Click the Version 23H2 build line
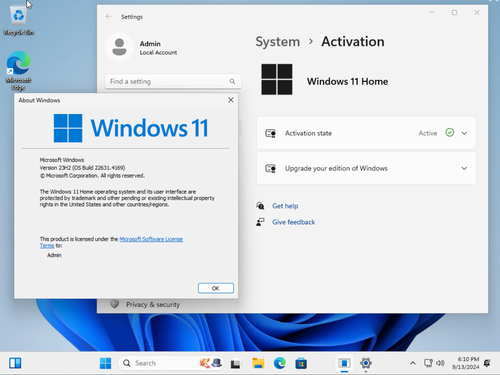500x375 pixels. tap(82, 168)
